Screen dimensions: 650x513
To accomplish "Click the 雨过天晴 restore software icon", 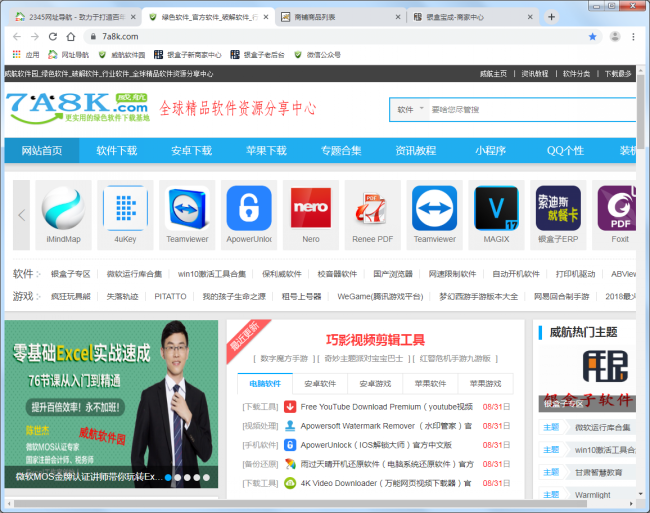I will (290, 464).
